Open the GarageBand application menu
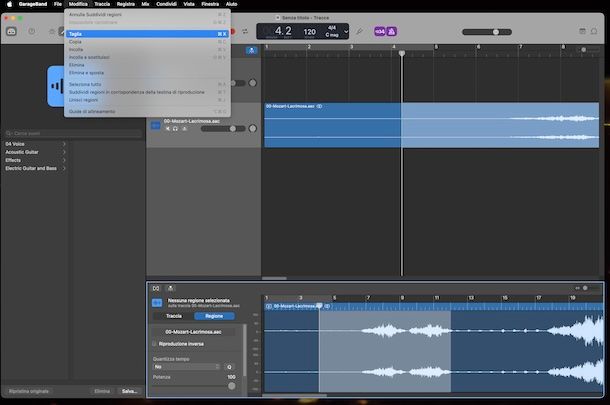Screen dimensions: 610x405 (33, 4)
